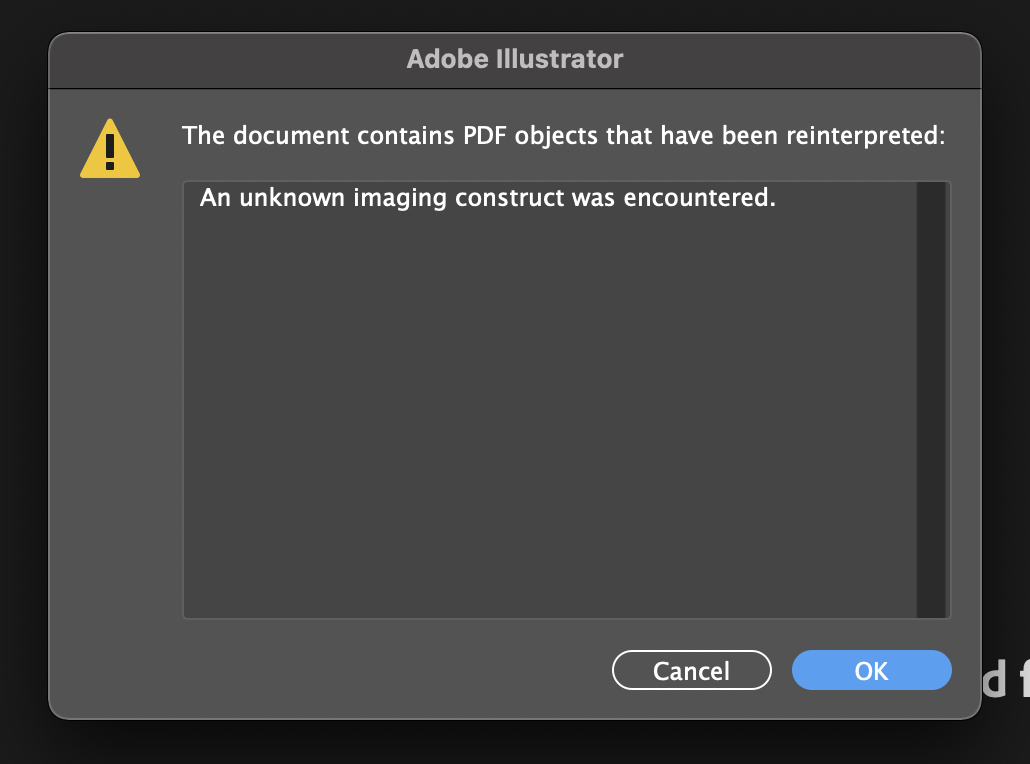Click the 'document contains PDF objects' heading text
Screen dimensions: 1030x764
(x=563, y=135)
